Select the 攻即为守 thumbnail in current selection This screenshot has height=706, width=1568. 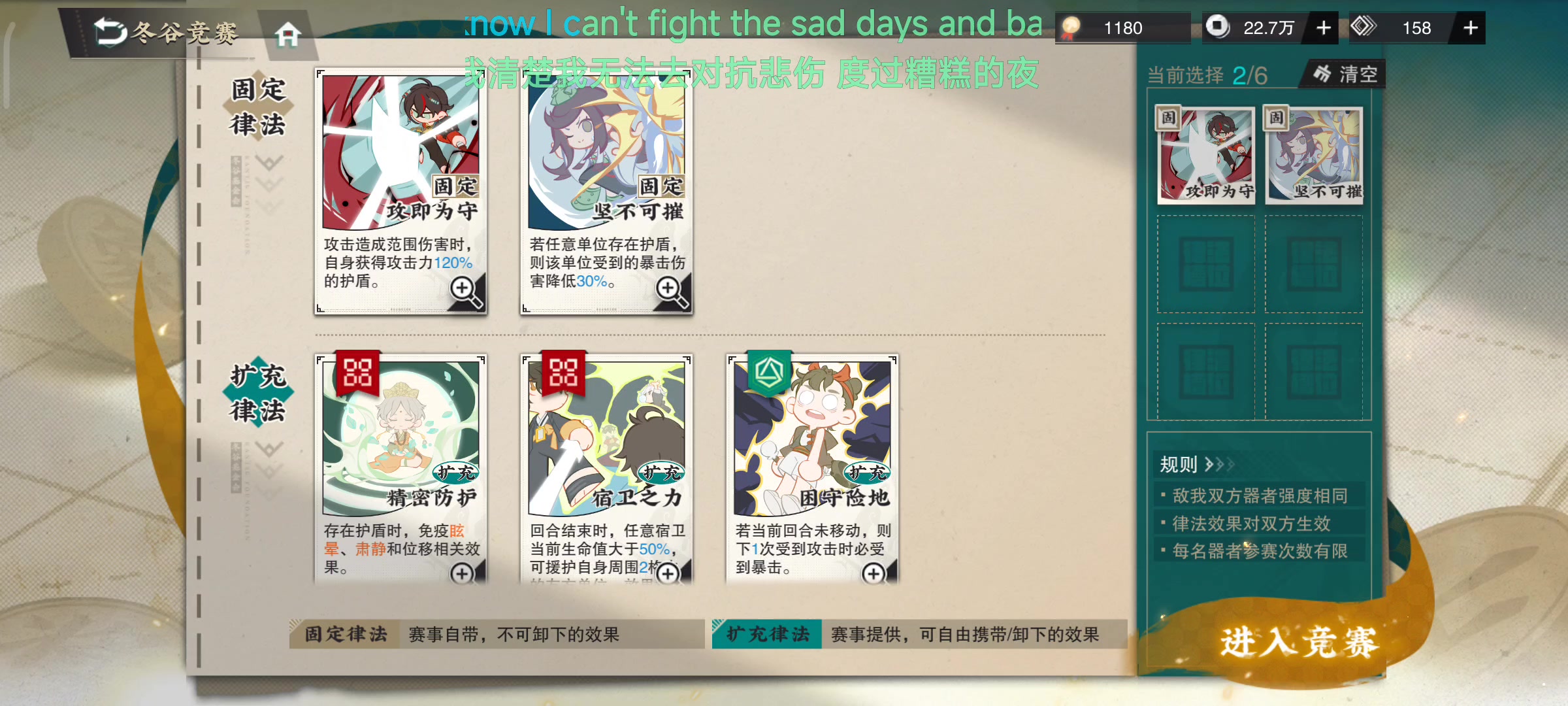1206,155
